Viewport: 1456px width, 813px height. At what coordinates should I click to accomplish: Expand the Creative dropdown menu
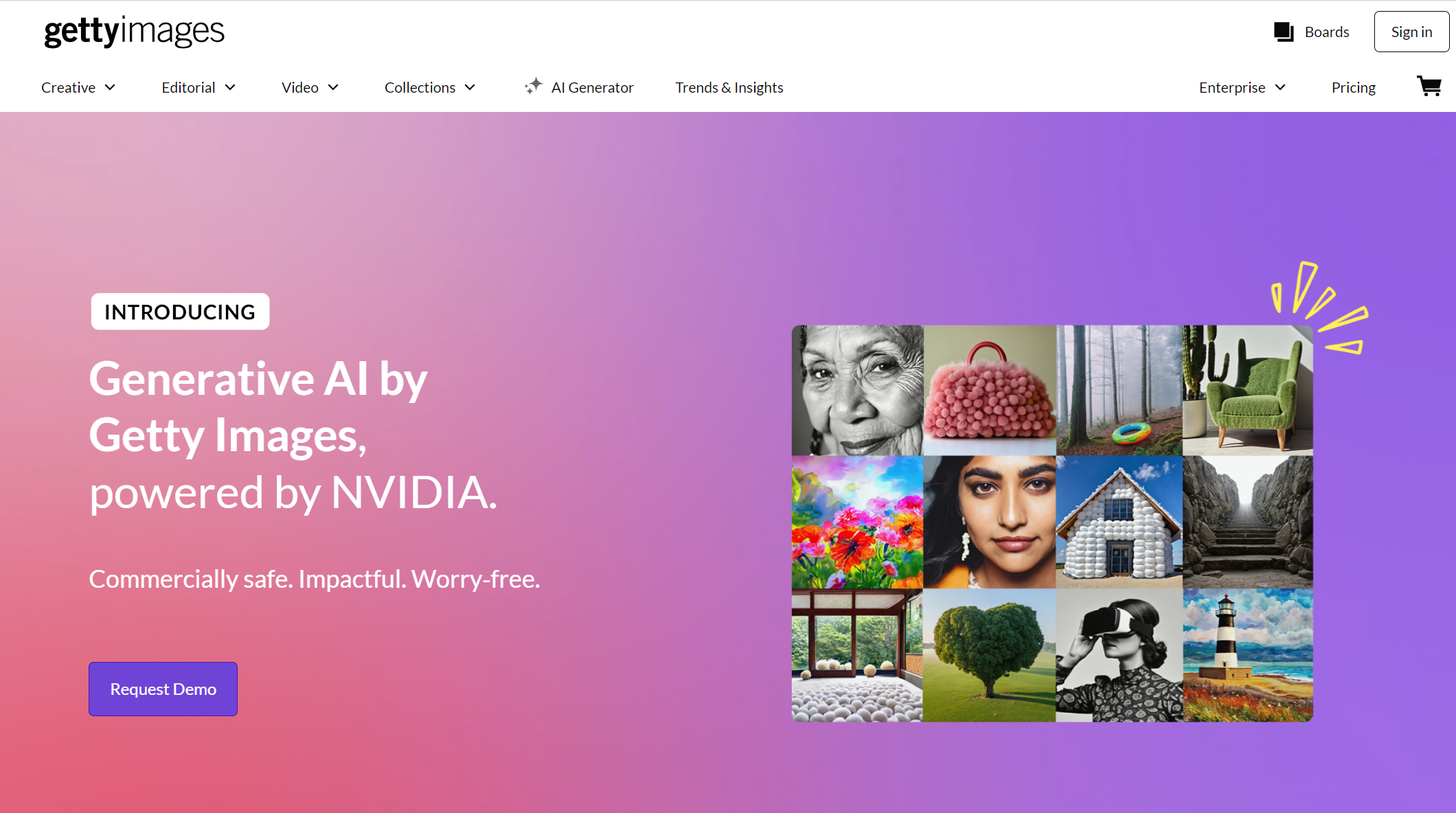pos(78,87)
